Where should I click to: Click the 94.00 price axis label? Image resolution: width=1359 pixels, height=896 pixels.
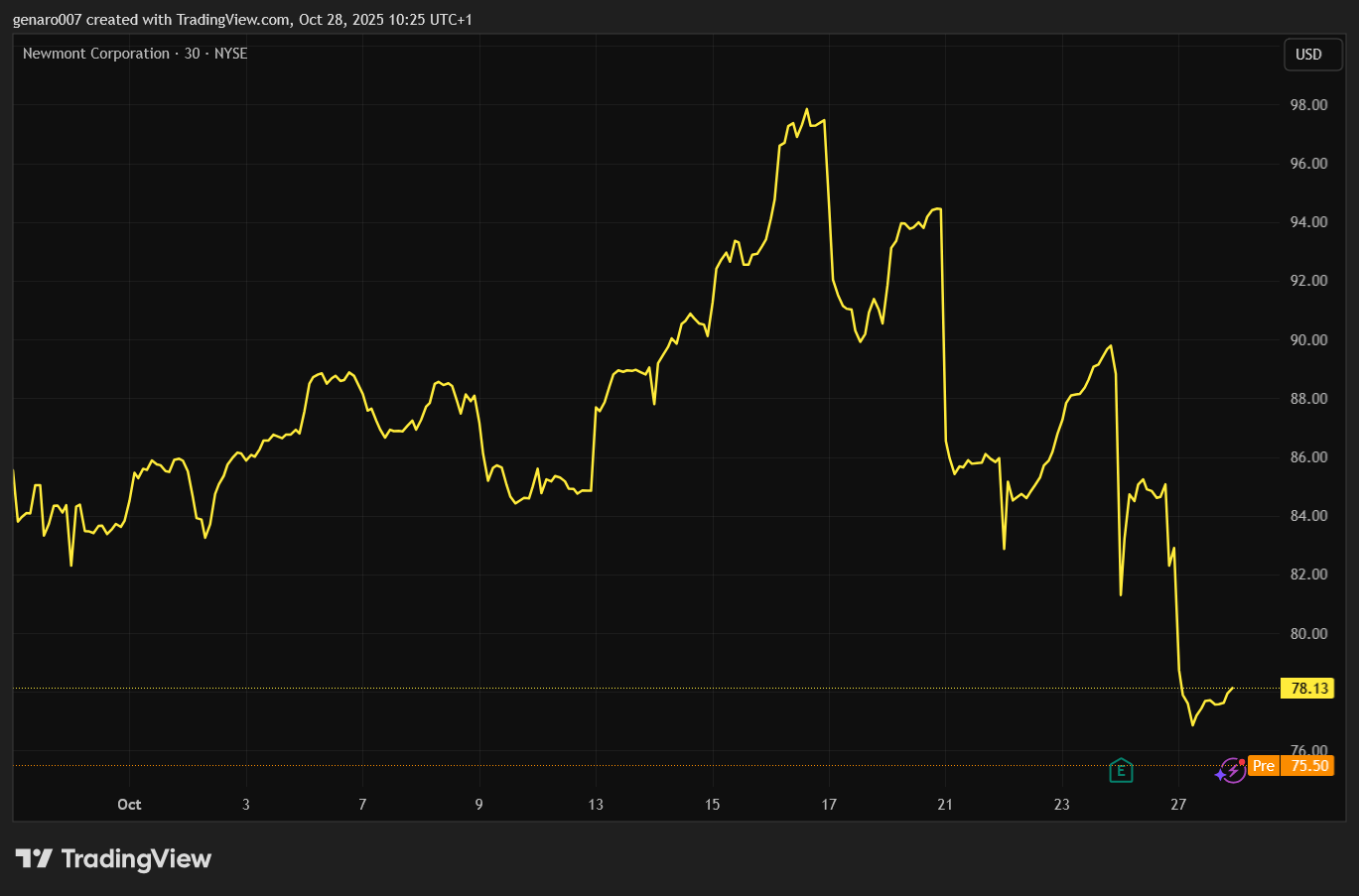coord(1308,221)
